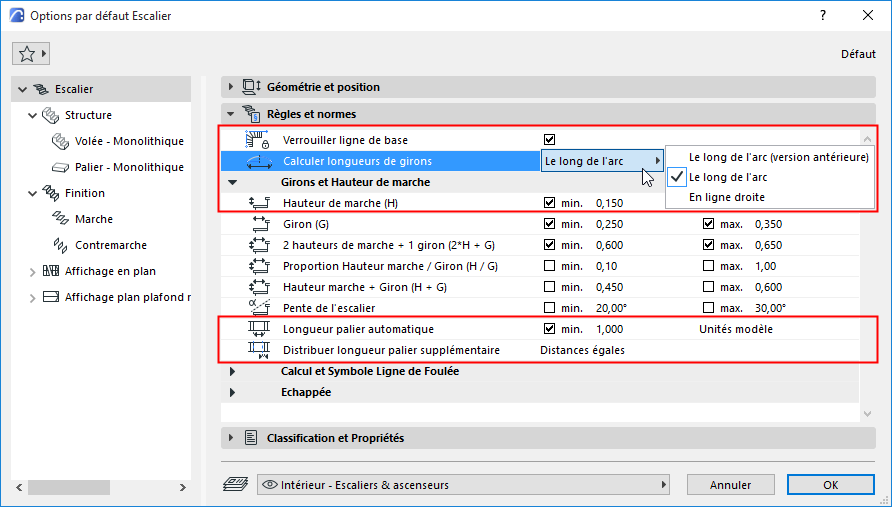Viewport: 892px width, 507px height.
Task: Expand Géométrie et position panel
Action: (x=230, y=87)
